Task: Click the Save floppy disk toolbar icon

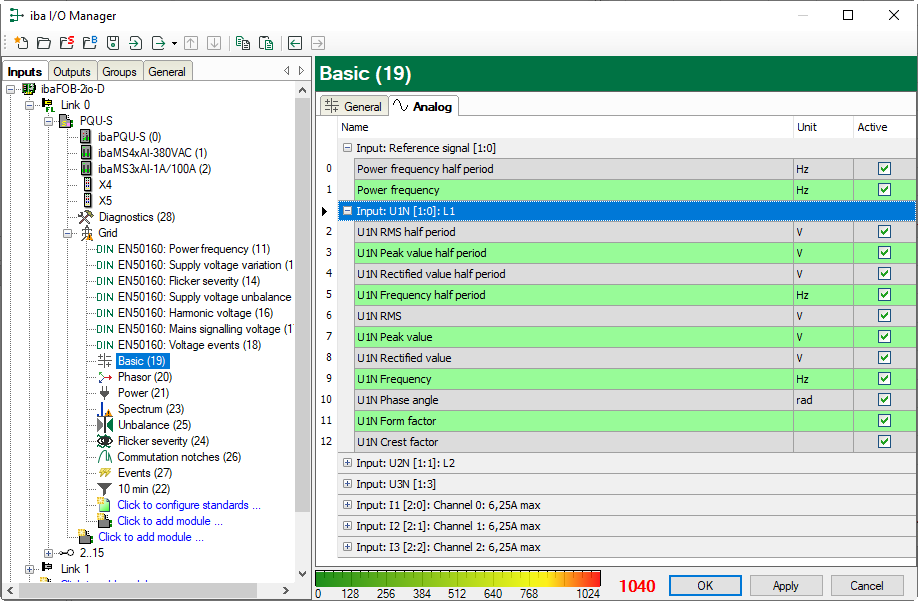Action: tap(113, 43)
